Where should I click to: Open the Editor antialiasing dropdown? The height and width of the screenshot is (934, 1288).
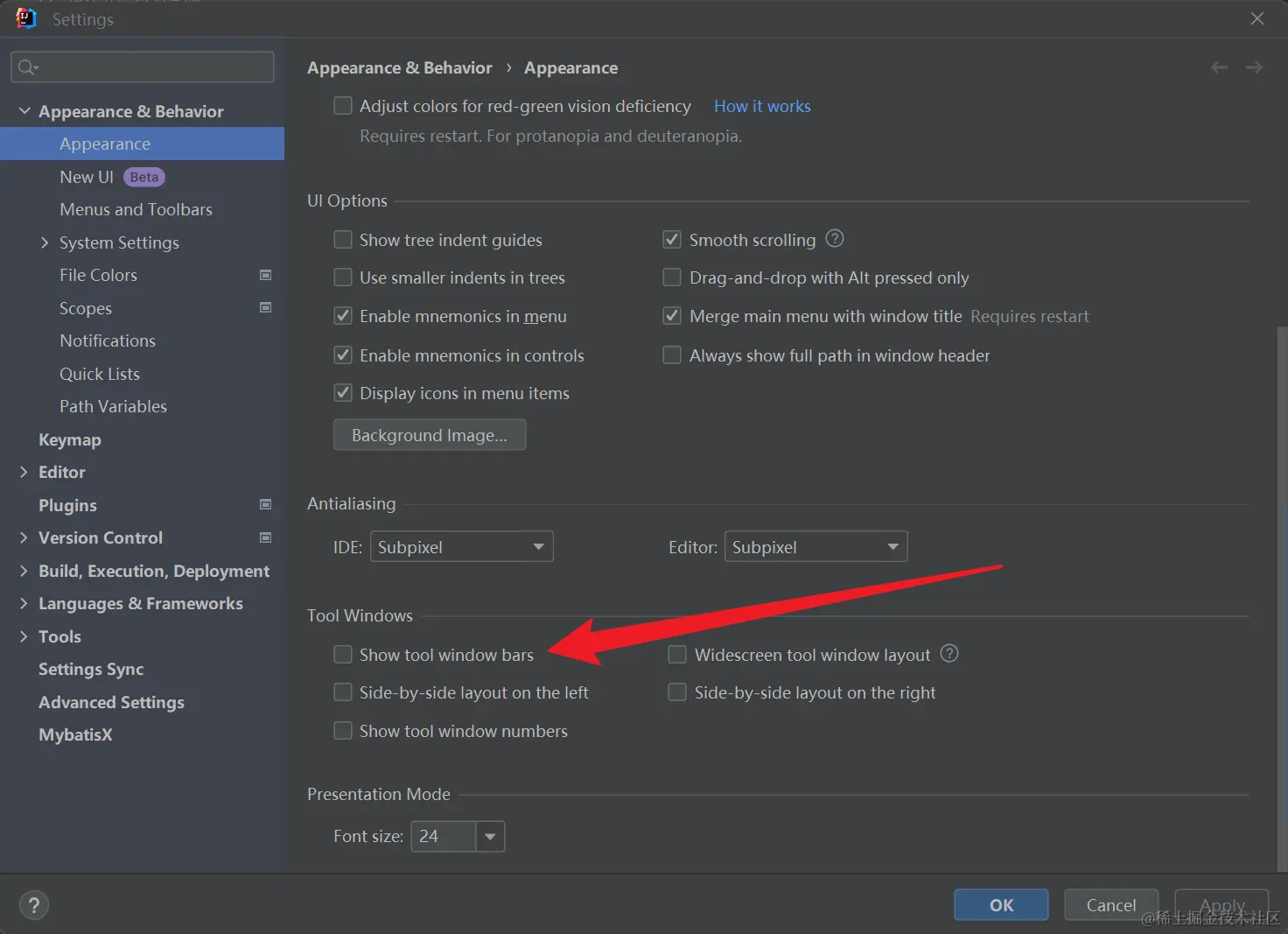coord(815,547)
